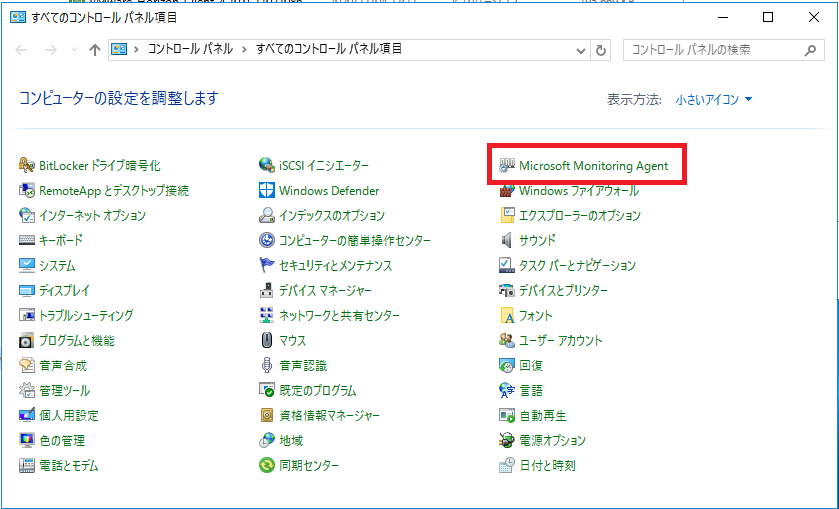This screenshot has height=509, width=839.
Task: Click the 言語 icon
Action: [506, 390]
